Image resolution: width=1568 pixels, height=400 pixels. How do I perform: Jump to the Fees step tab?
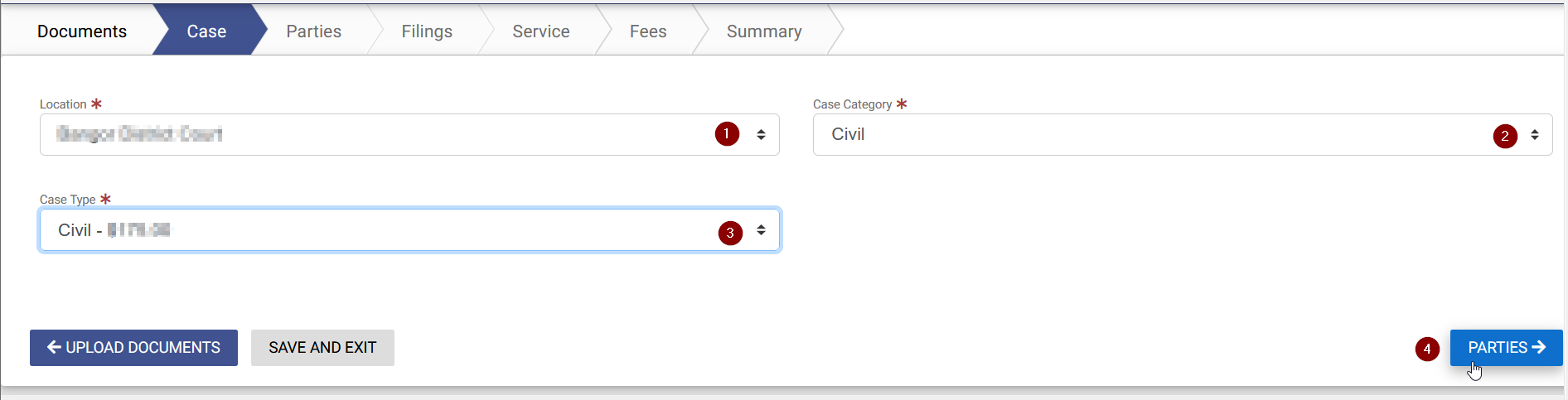pyautogui.click(x=648, y=31)
